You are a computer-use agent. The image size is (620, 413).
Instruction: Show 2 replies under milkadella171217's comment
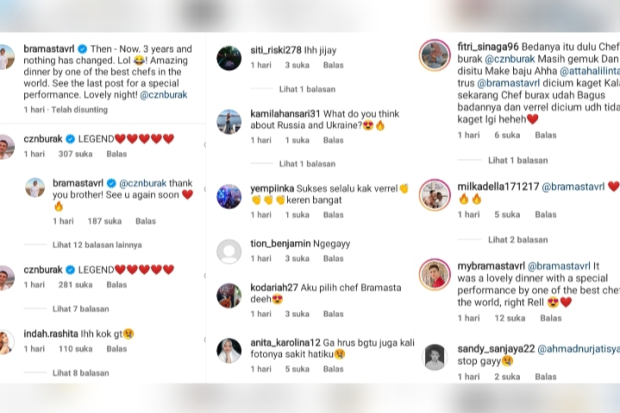(518, 240)
